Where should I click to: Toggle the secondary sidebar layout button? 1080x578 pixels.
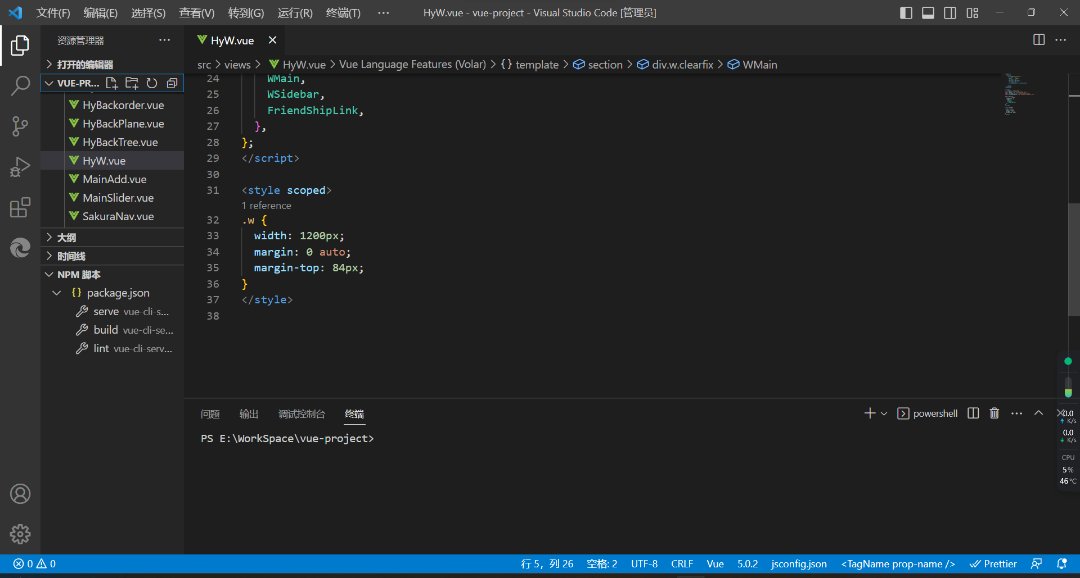(x=948, y=13)
